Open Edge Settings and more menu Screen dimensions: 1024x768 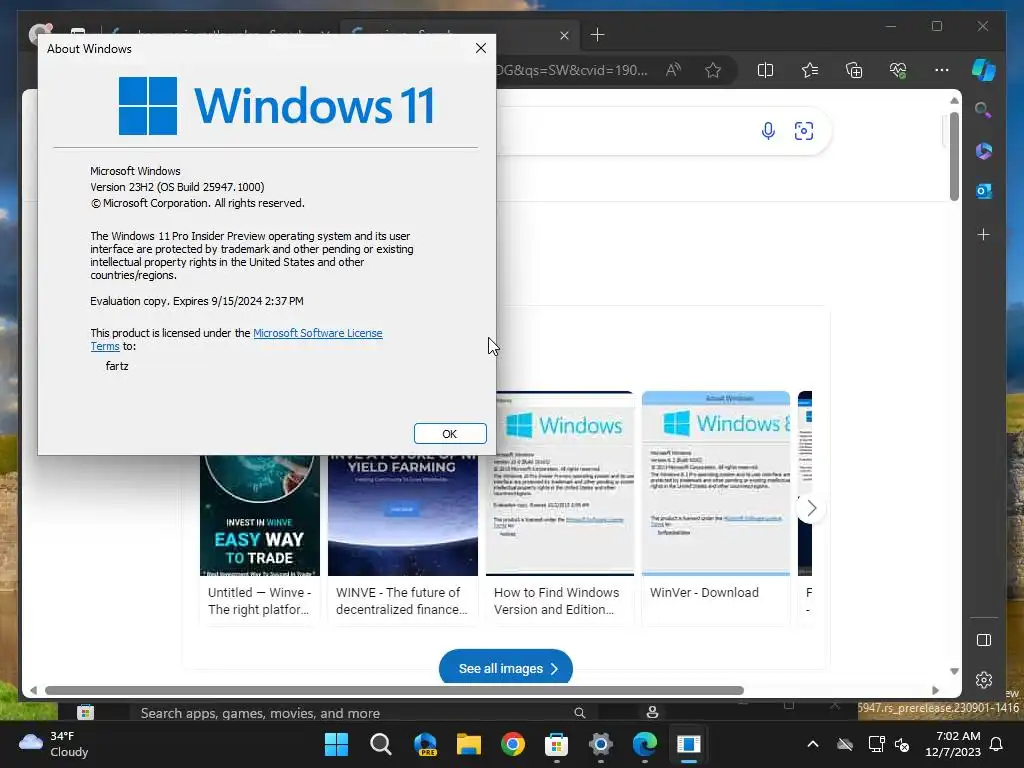click(942, 70)
